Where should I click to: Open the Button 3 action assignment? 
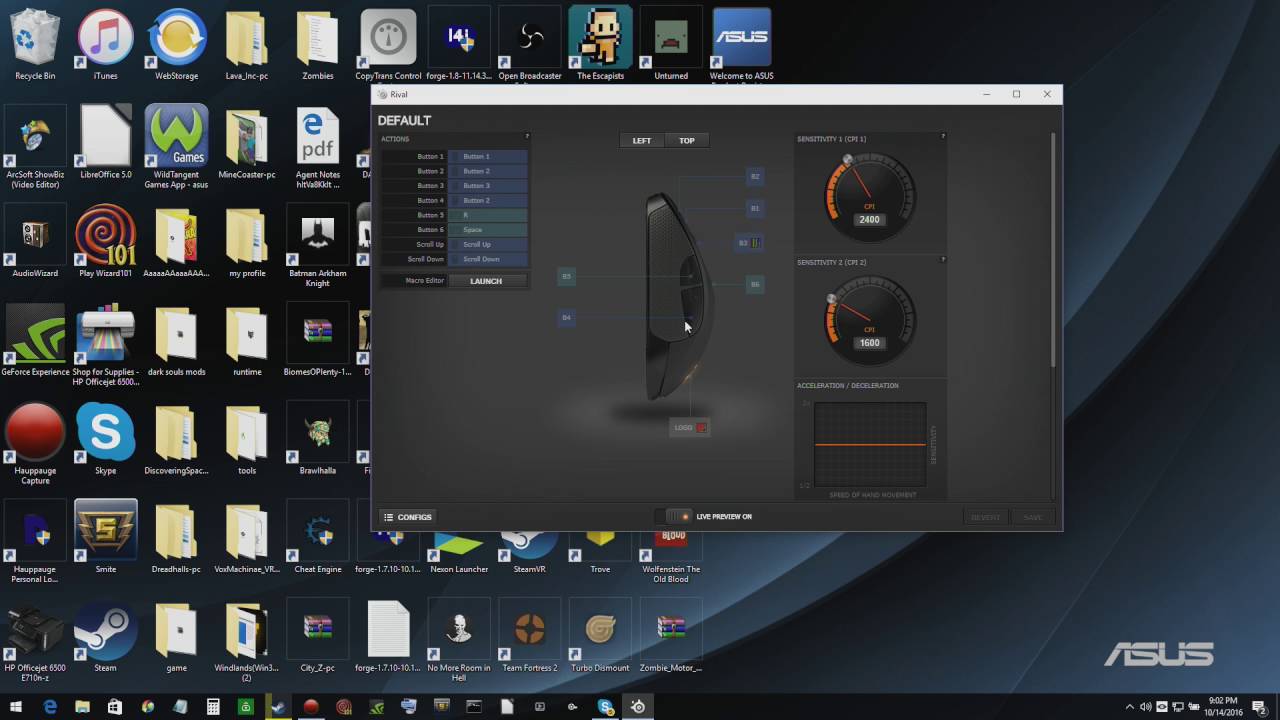click(488, 186)
